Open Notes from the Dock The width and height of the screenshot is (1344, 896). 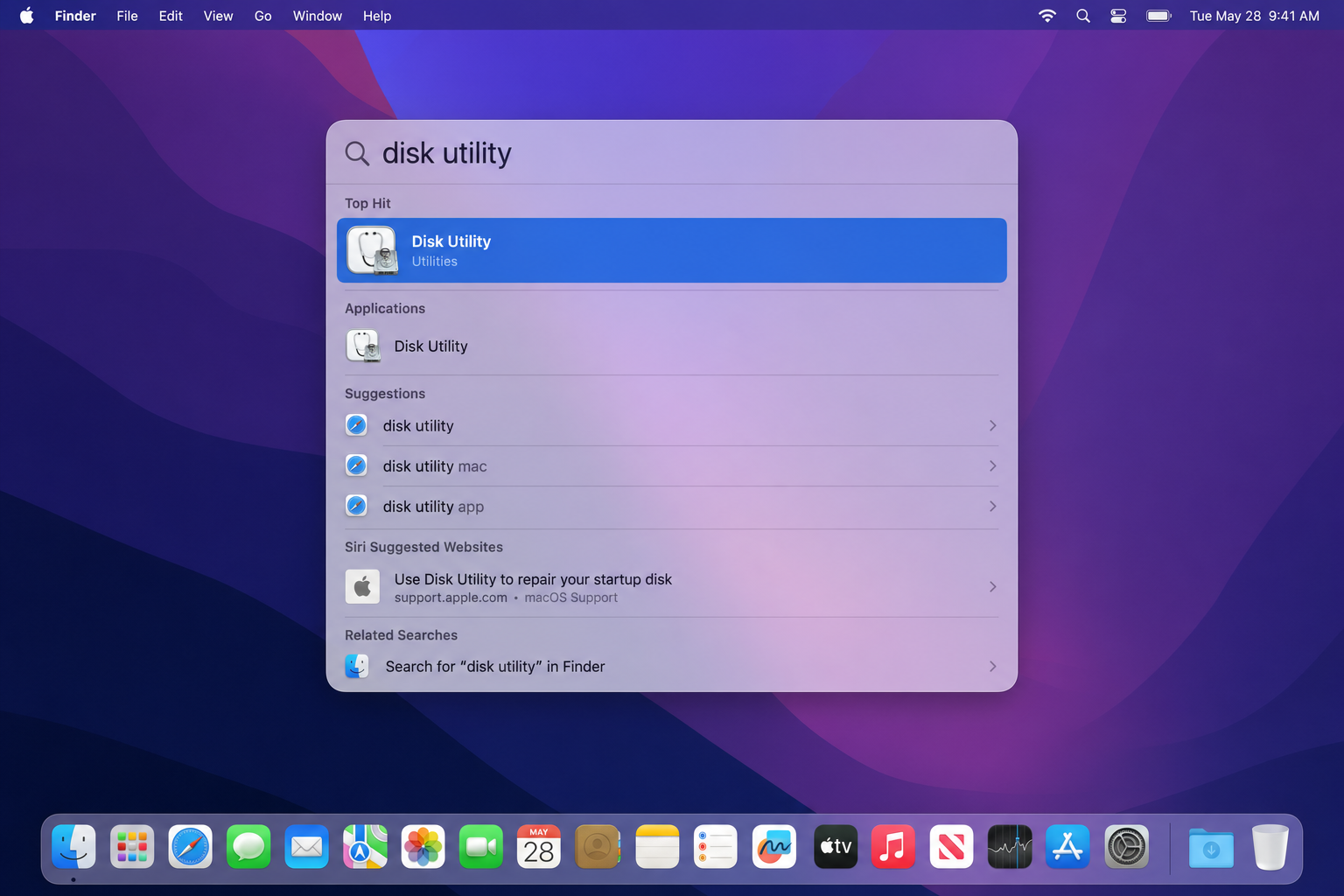(657, 847)
